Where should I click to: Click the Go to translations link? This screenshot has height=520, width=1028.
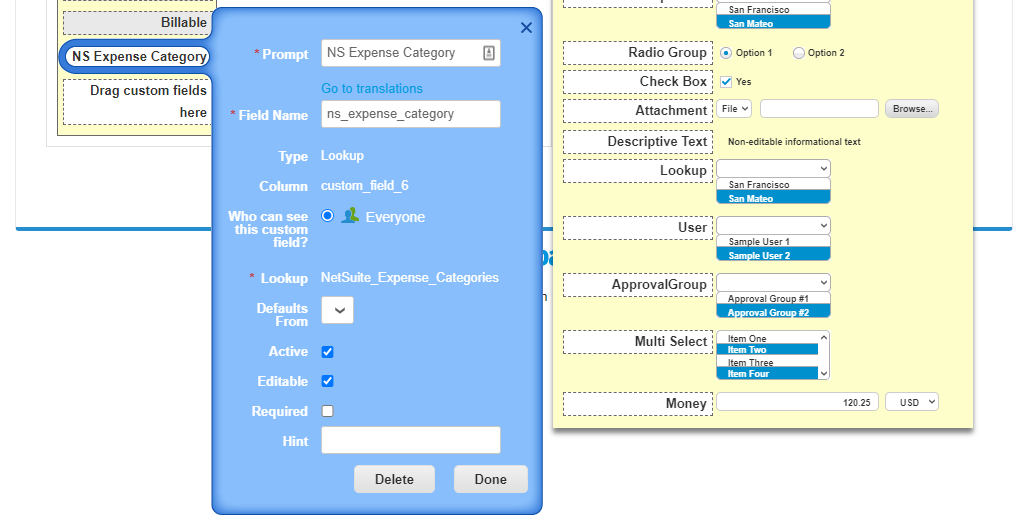pos(372,88)
